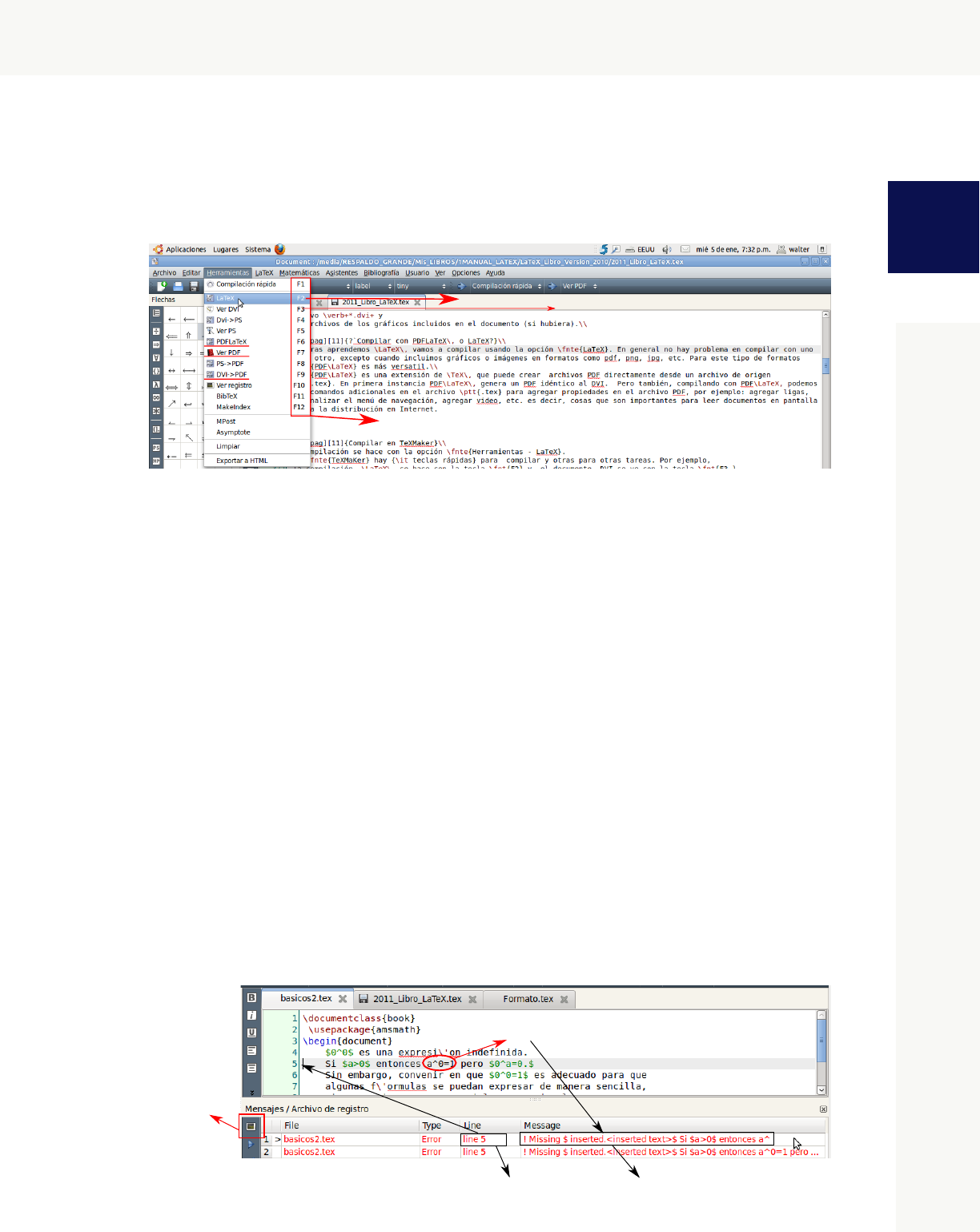Viewport: 980px width, 1232px height.
Task: Select the down arrow symbol in Flechas
Action: [171, 353]
